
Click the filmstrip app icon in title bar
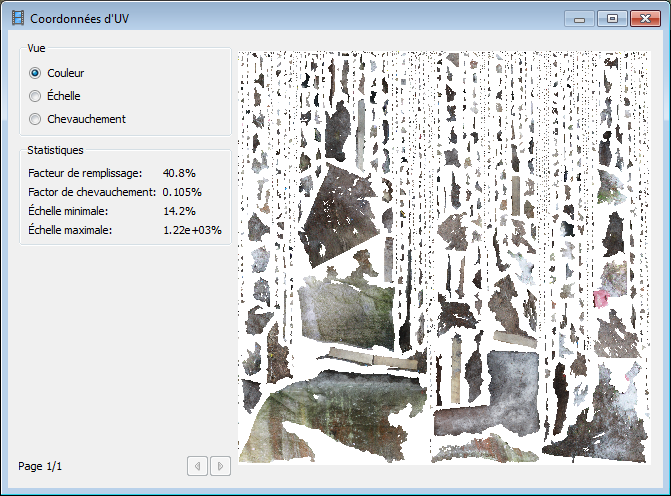(x=17, y=18)
